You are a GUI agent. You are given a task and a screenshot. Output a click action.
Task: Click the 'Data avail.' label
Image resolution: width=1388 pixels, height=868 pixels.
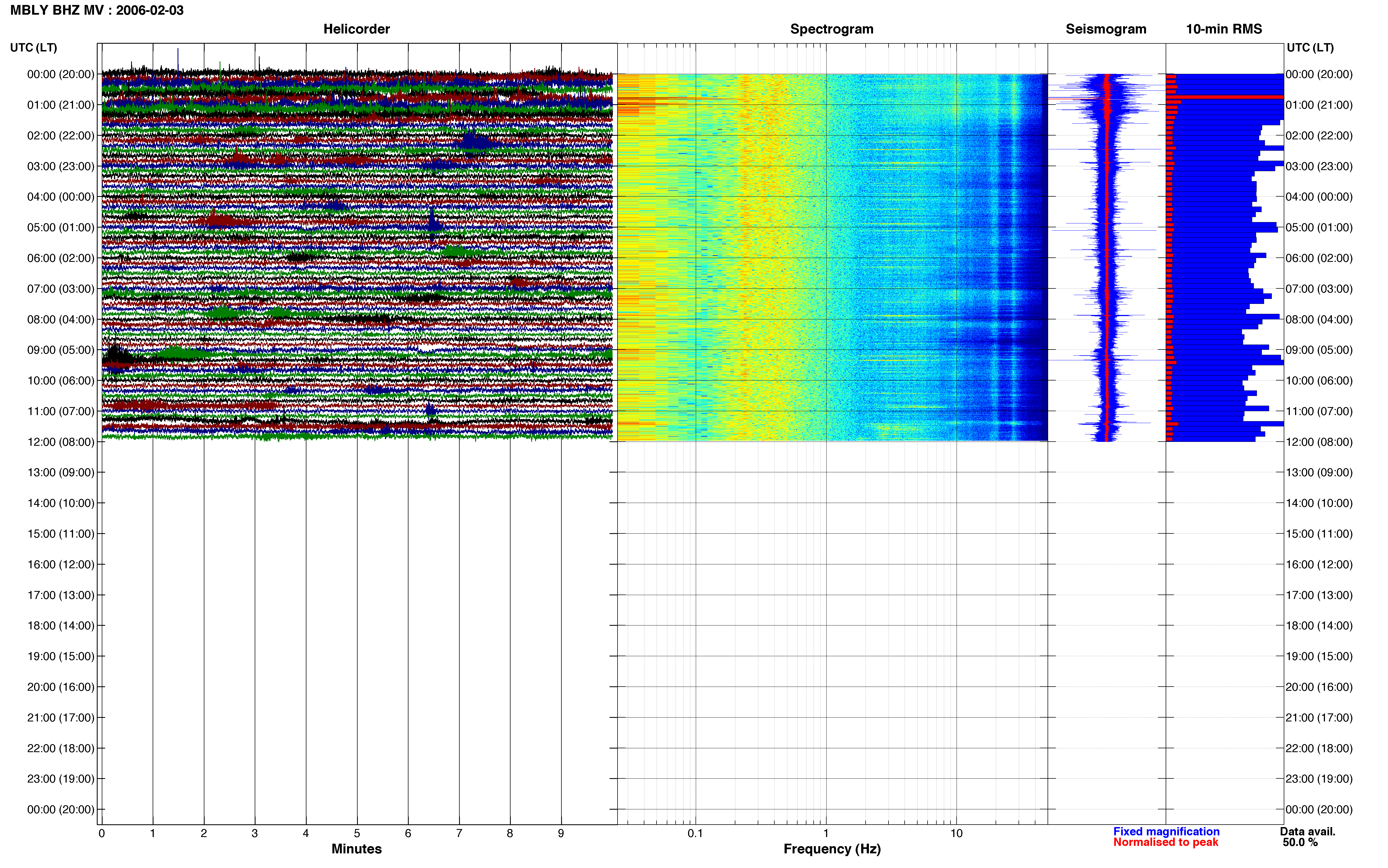click(x=1308, y=832)
